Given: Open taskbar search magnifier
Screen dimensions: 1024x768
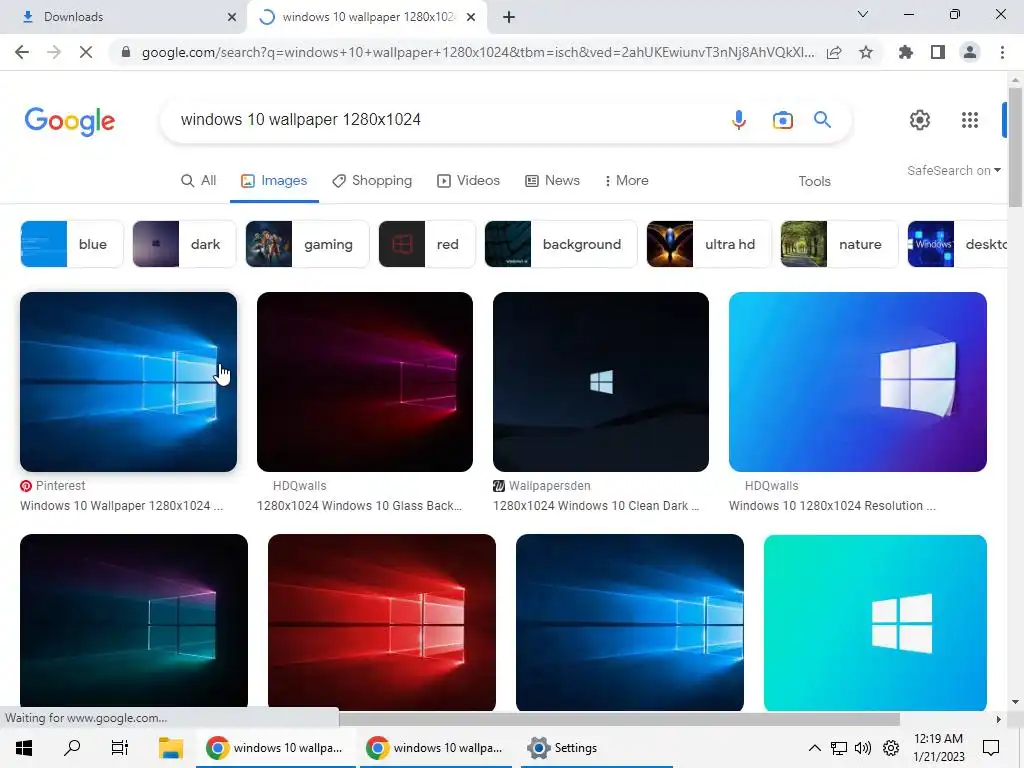Looking at the screenshot, I should tap(72, 748).
